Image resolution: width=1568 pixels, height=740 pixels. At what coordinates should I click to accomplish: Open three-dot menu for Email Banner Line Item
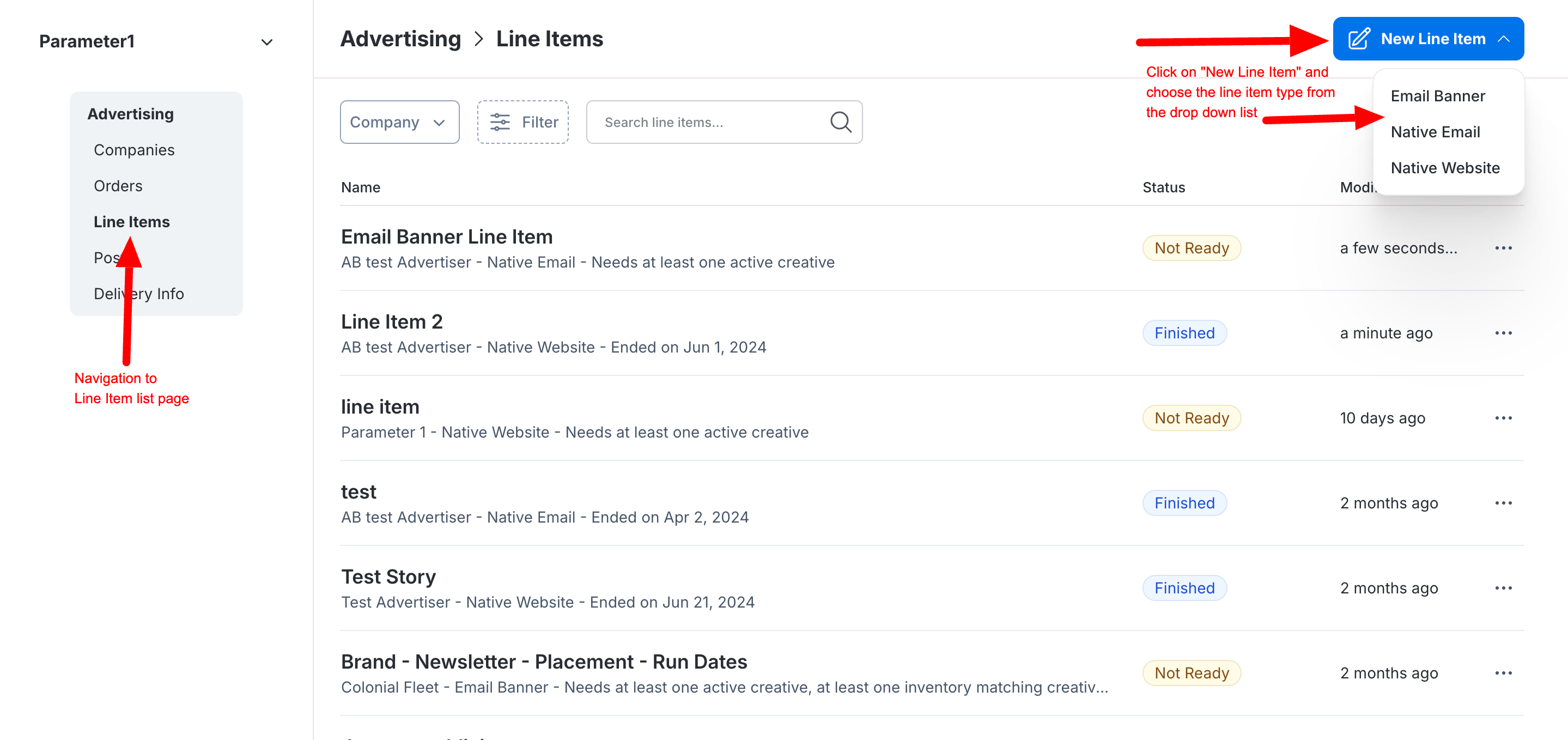click(x=1503, y=248)
